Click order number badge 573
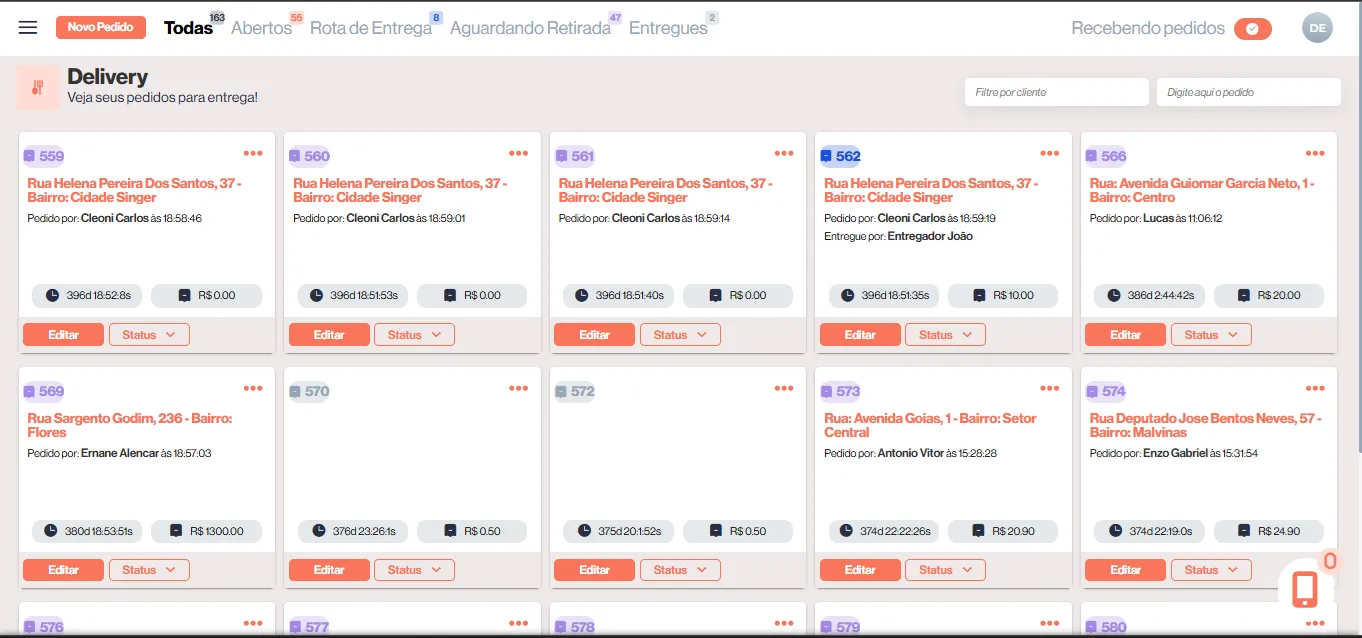 (841, 391)
